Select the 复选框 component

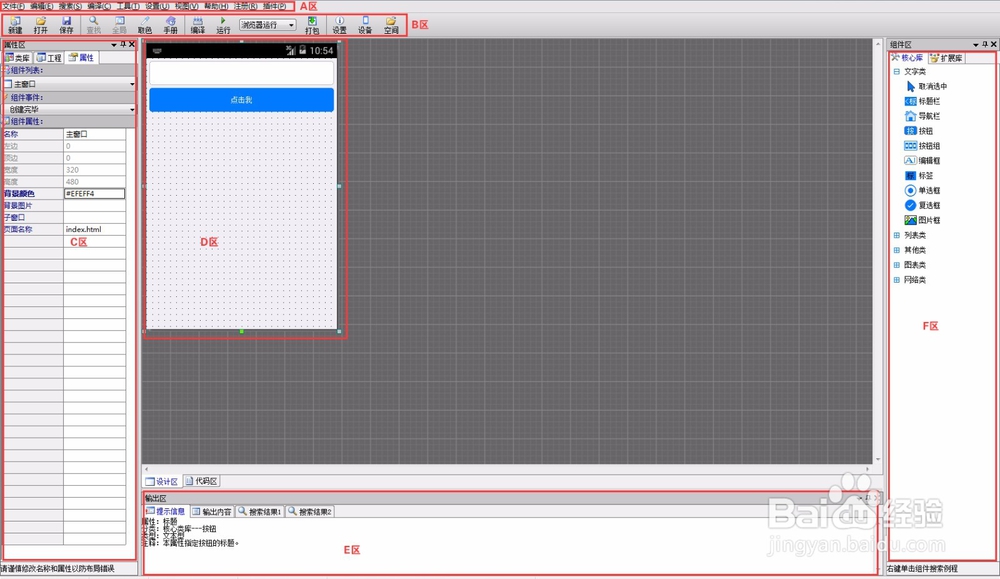tap(922, 205)
